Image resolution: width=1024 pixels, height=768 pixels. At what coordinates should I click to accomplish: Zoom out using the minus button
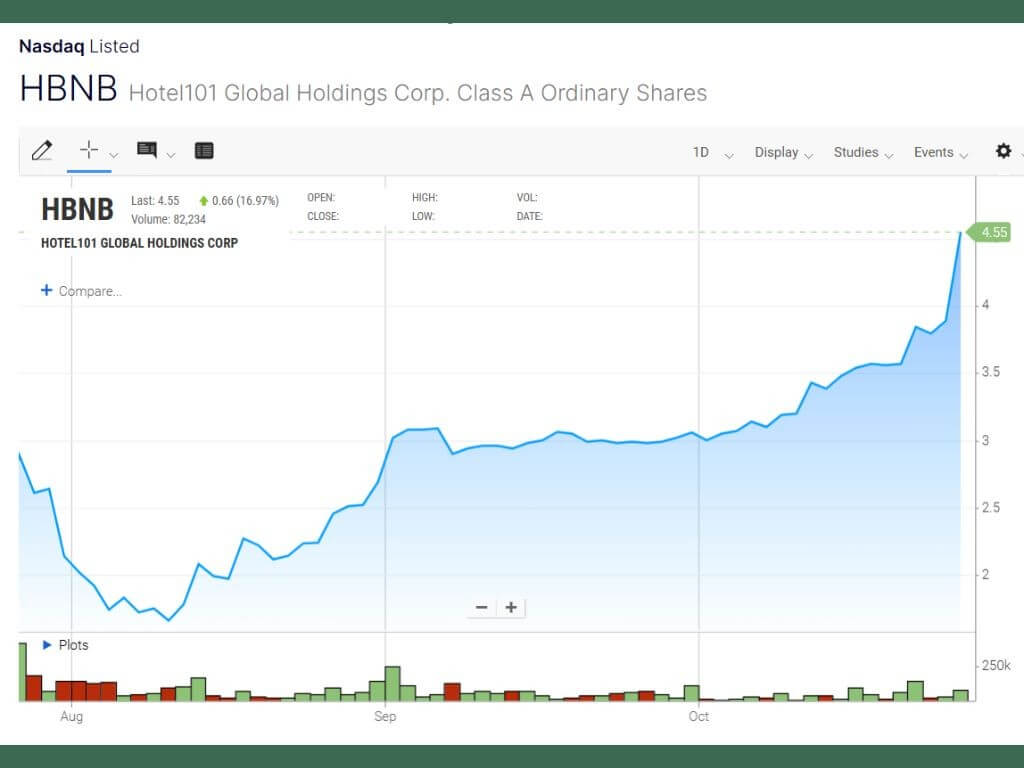(x=481, y=607)
